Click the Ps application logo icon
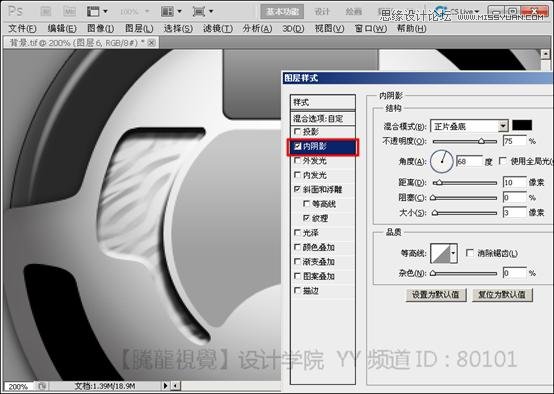 tap(15, 11)
